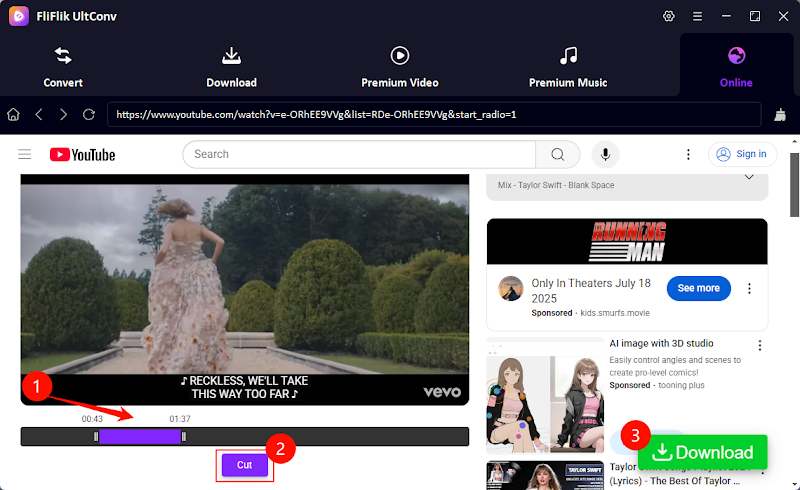Click the See more button
The height and width of the screenshot is (490, 800).
tap(698, 288)
